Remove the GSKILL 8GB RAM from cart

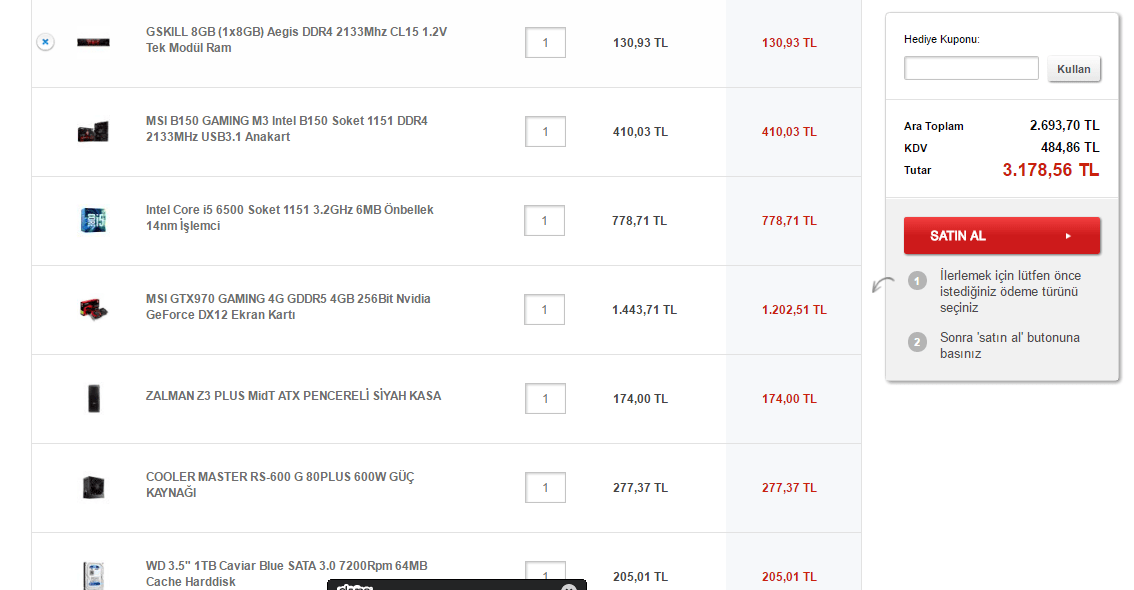45,42
